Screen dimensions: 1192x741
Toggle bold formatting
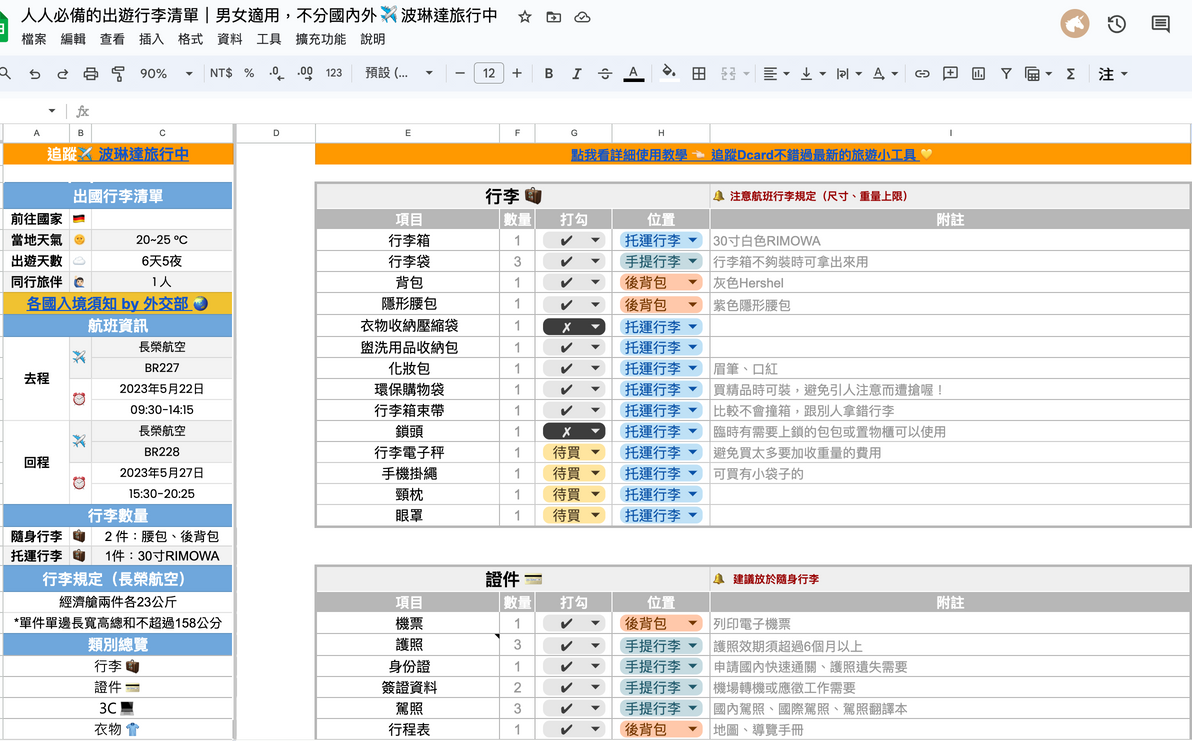[548, 74]
